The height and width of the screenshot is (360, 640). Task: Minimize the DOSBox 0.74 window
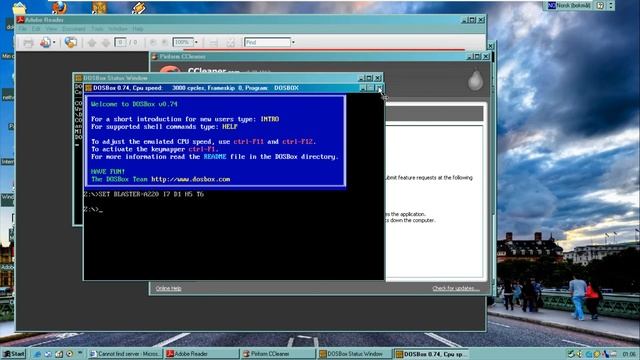click(x=363, y=88)
